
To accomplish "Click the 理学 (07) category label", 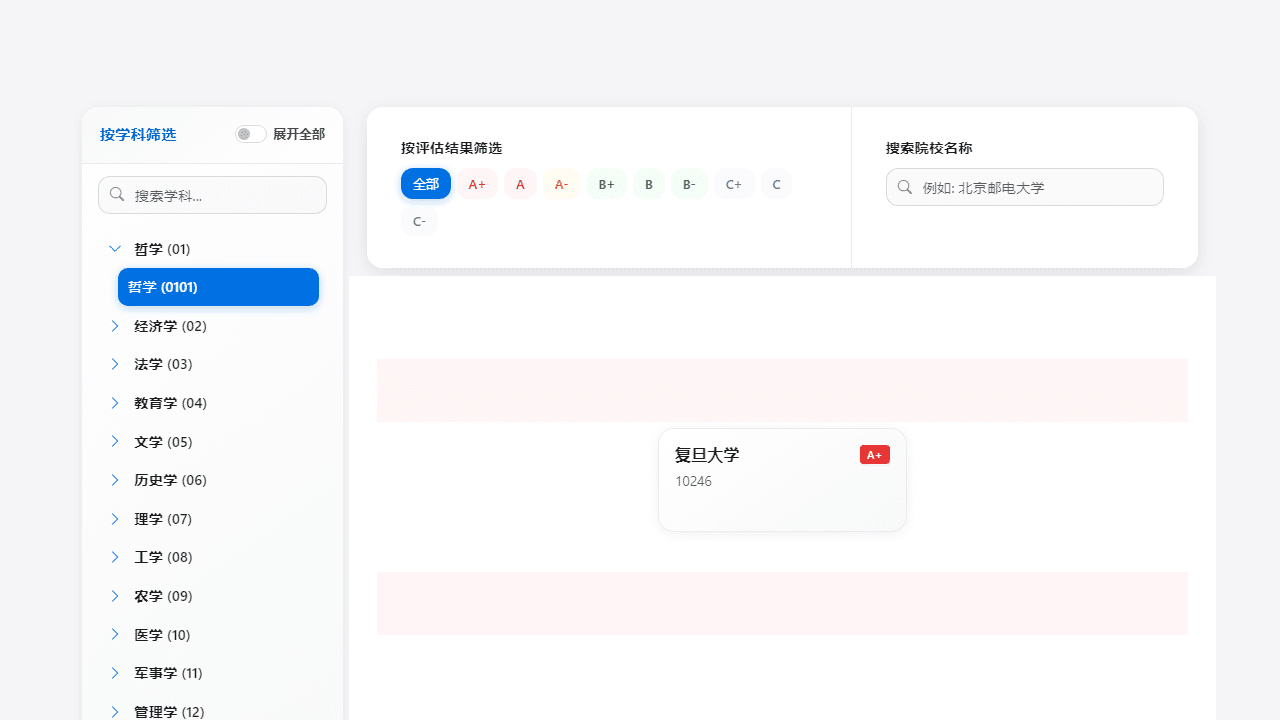I will click(x=163, y=519).
